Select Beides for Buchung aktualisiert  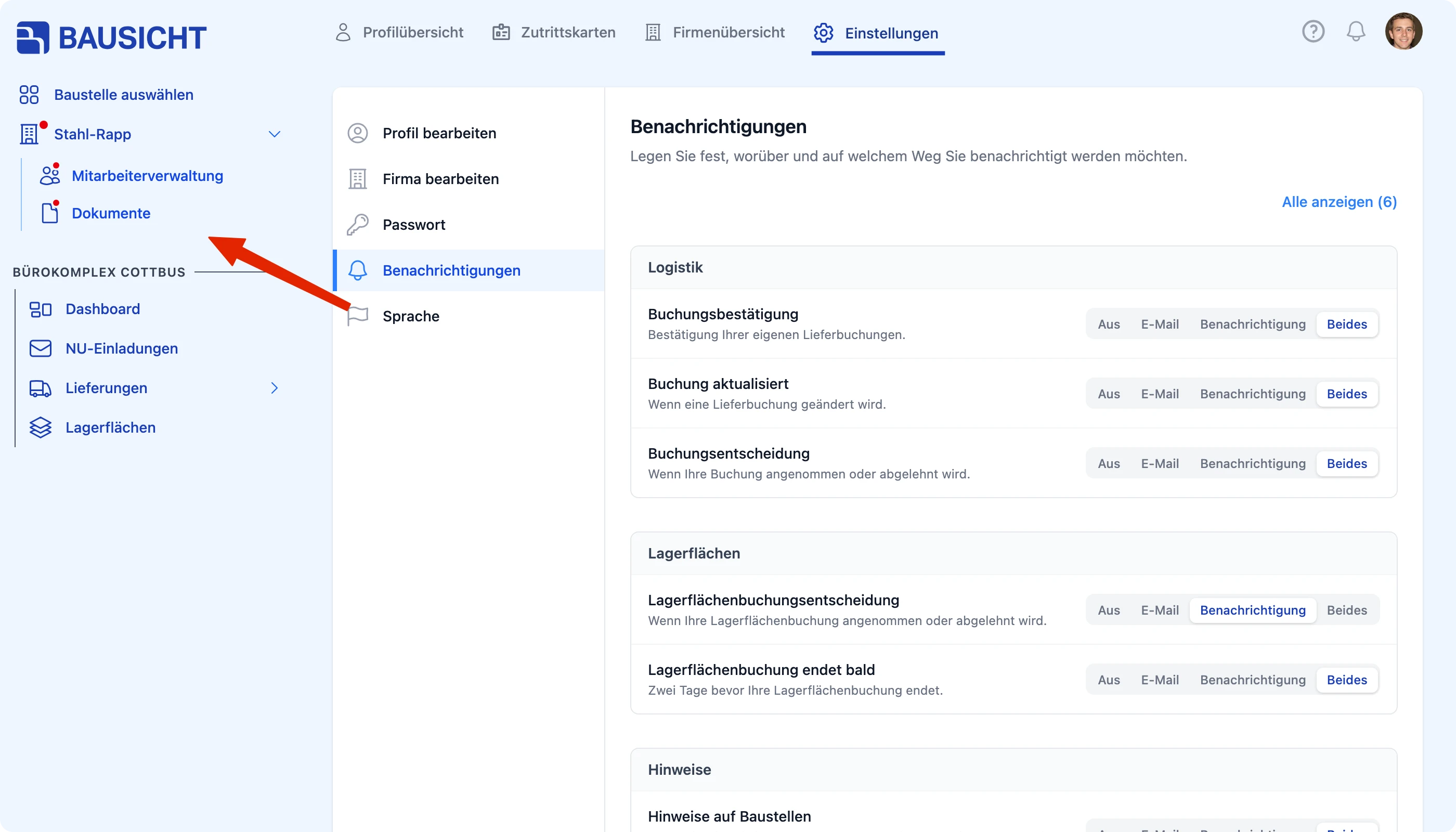point(1347,394)
